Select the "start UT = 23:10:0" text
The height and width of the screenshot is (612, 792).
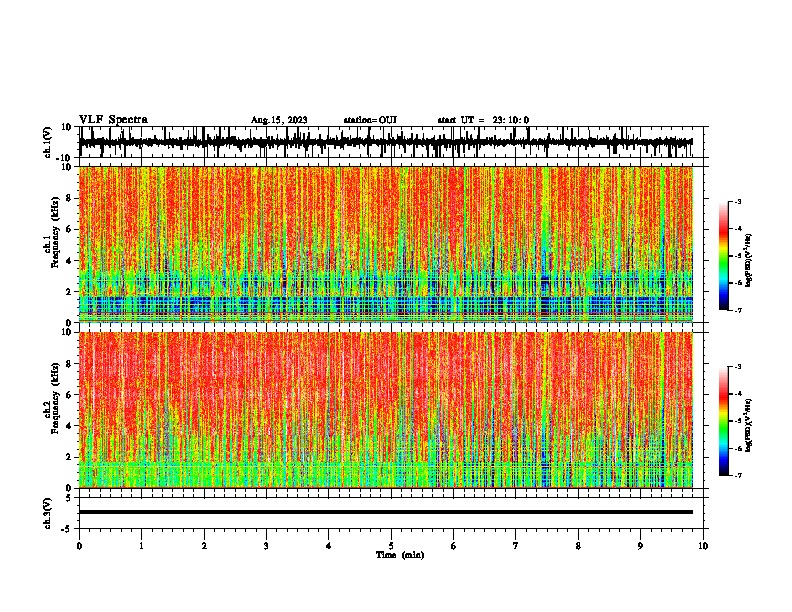pos(483,120)
